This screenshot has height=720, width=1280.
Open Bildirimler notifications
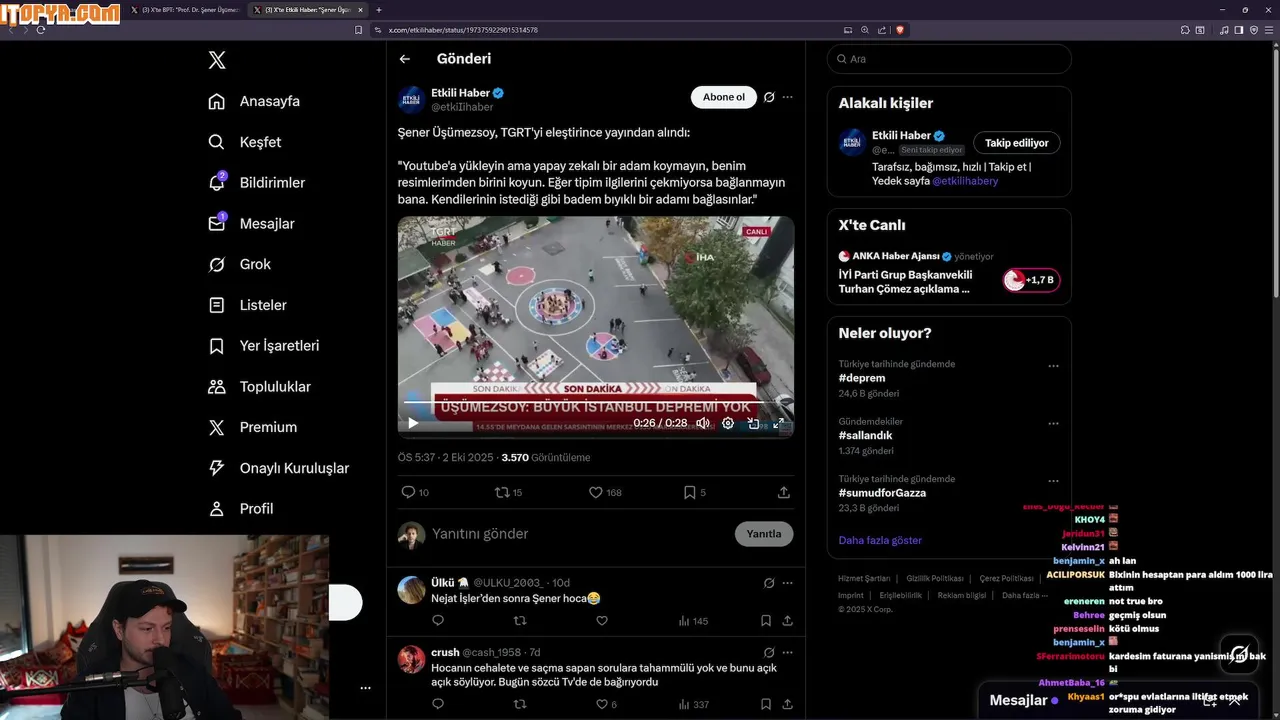click(x=256, y=183)
